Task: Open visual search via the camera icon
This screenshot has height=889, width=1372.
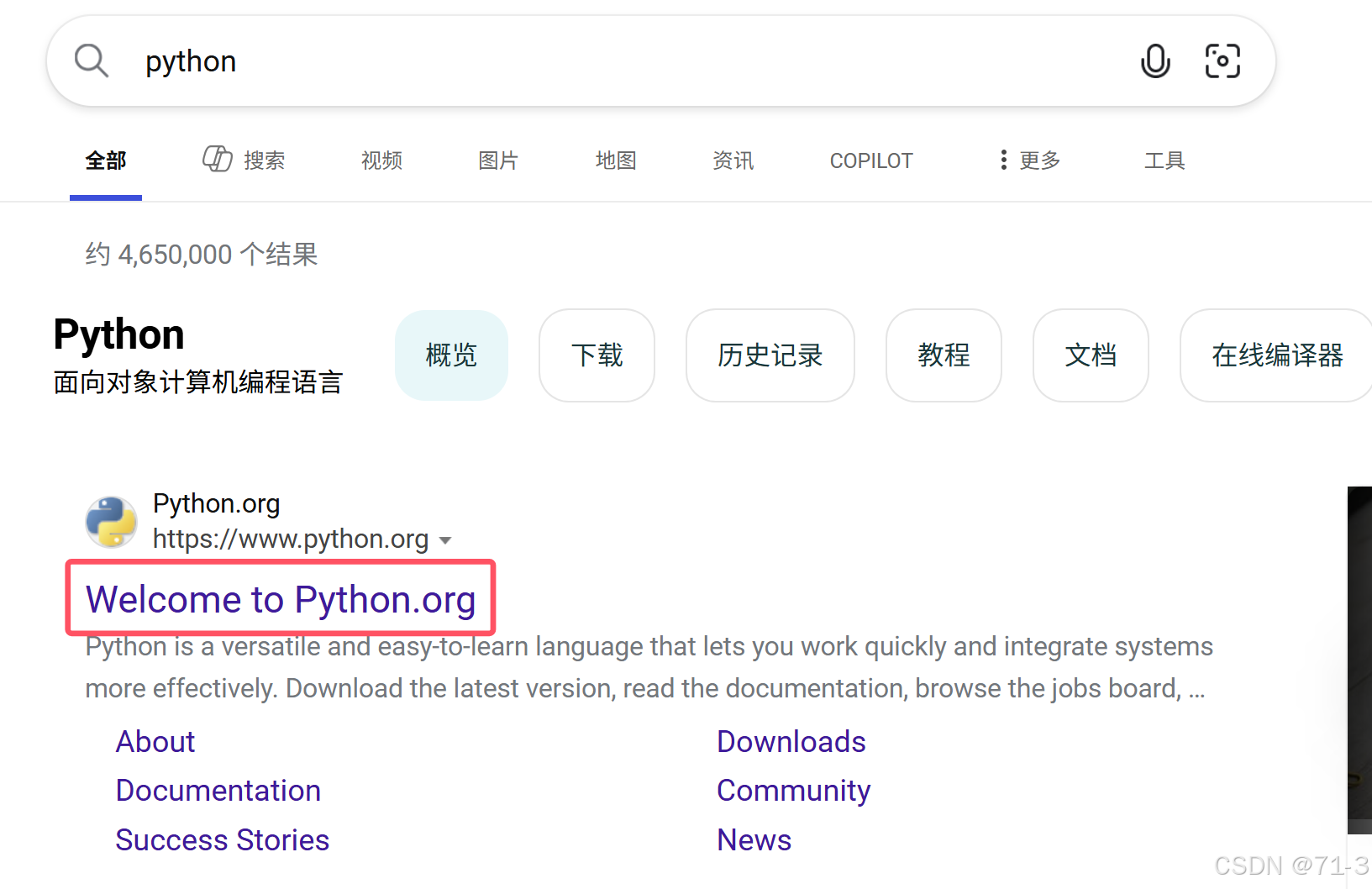Action: (x=1222, y=60)
